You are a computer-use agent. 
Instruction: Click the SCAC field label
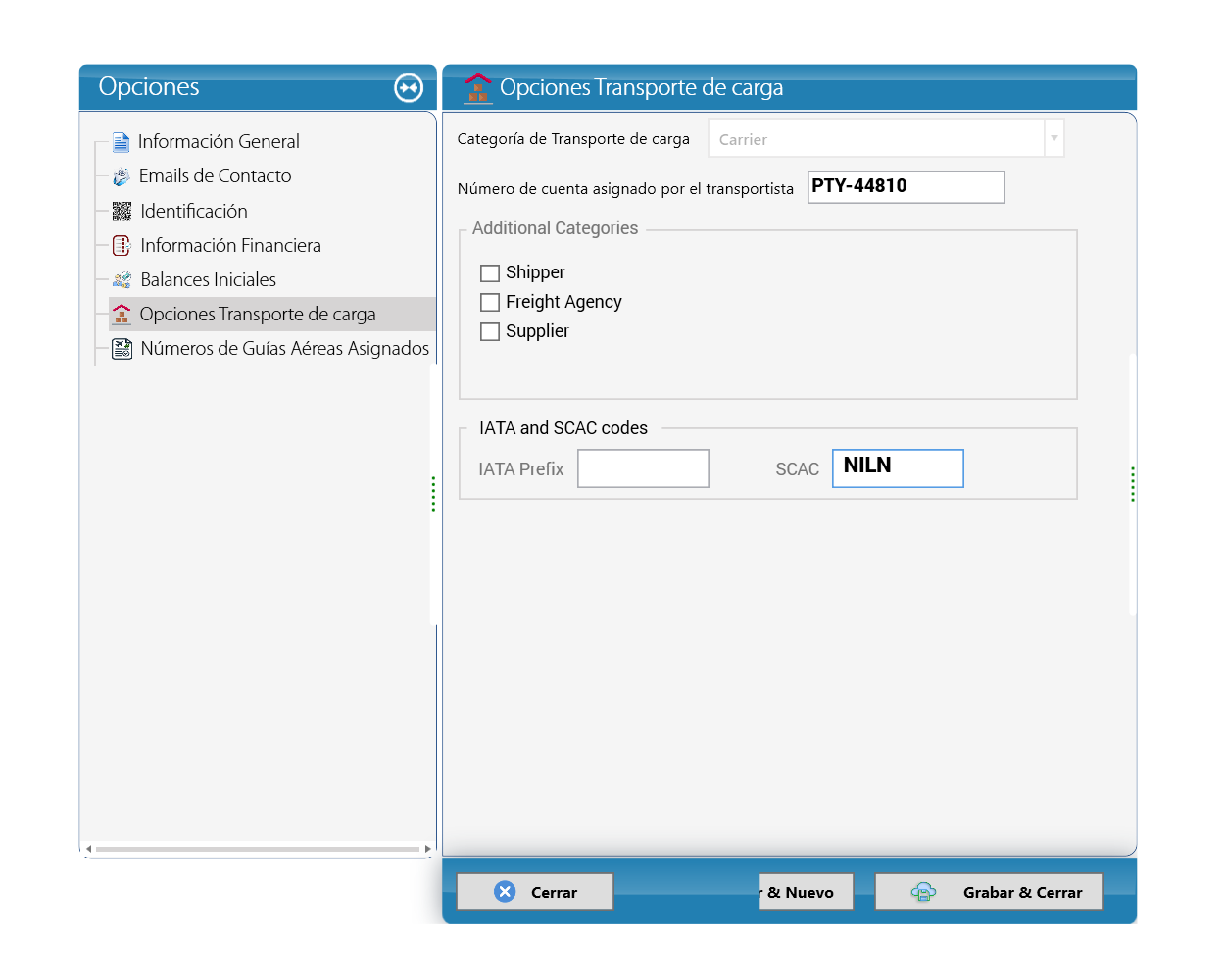(x=798, y=469)
